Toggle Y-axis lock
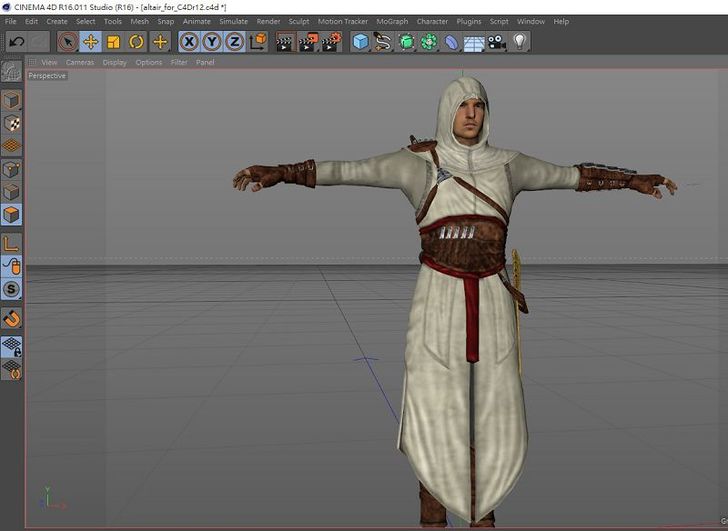 (211, 42)
